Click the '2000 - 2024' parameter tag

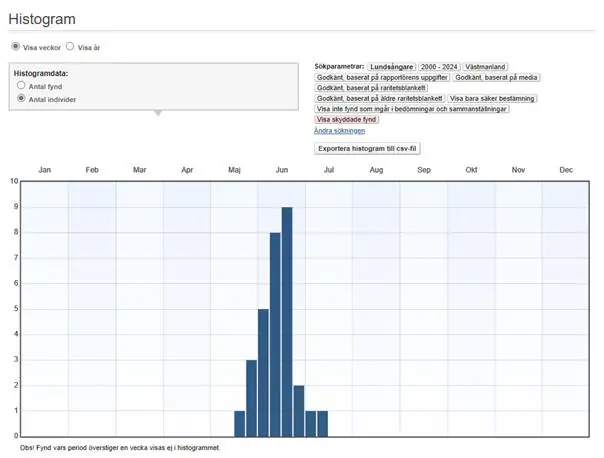click(438, 66)
